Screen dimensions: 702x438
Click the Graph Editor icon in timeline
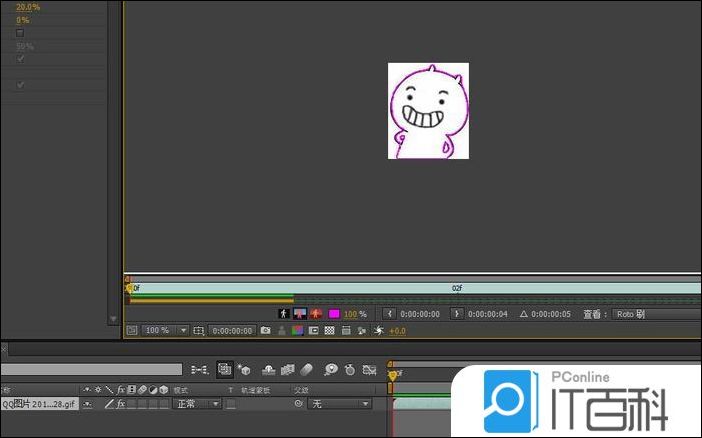[x=369, y=369]
